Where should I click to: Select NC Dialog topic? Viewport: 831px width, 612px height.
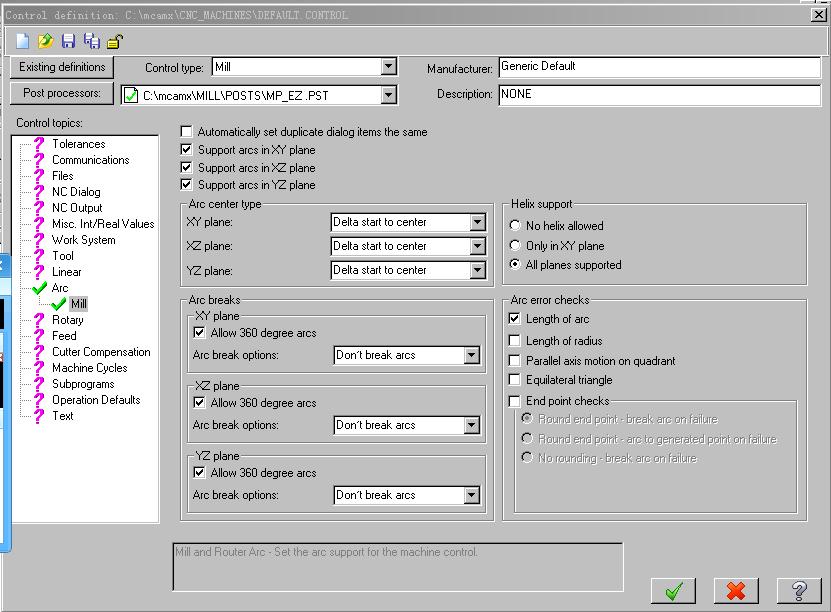click(x=76, y=192)
